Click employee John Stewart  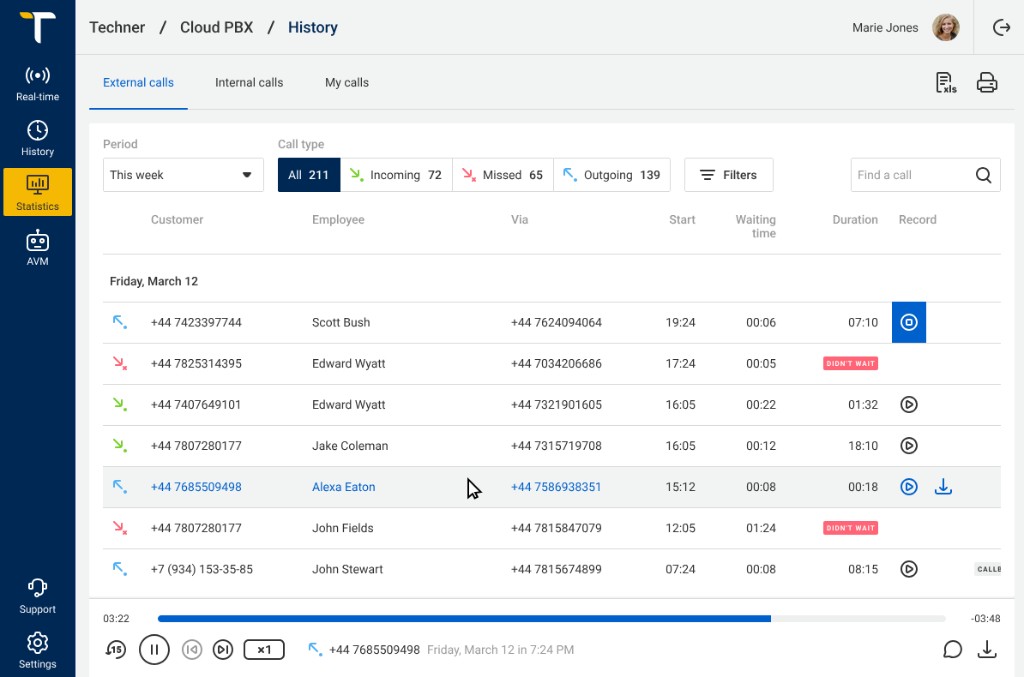(x=347, y=569)
